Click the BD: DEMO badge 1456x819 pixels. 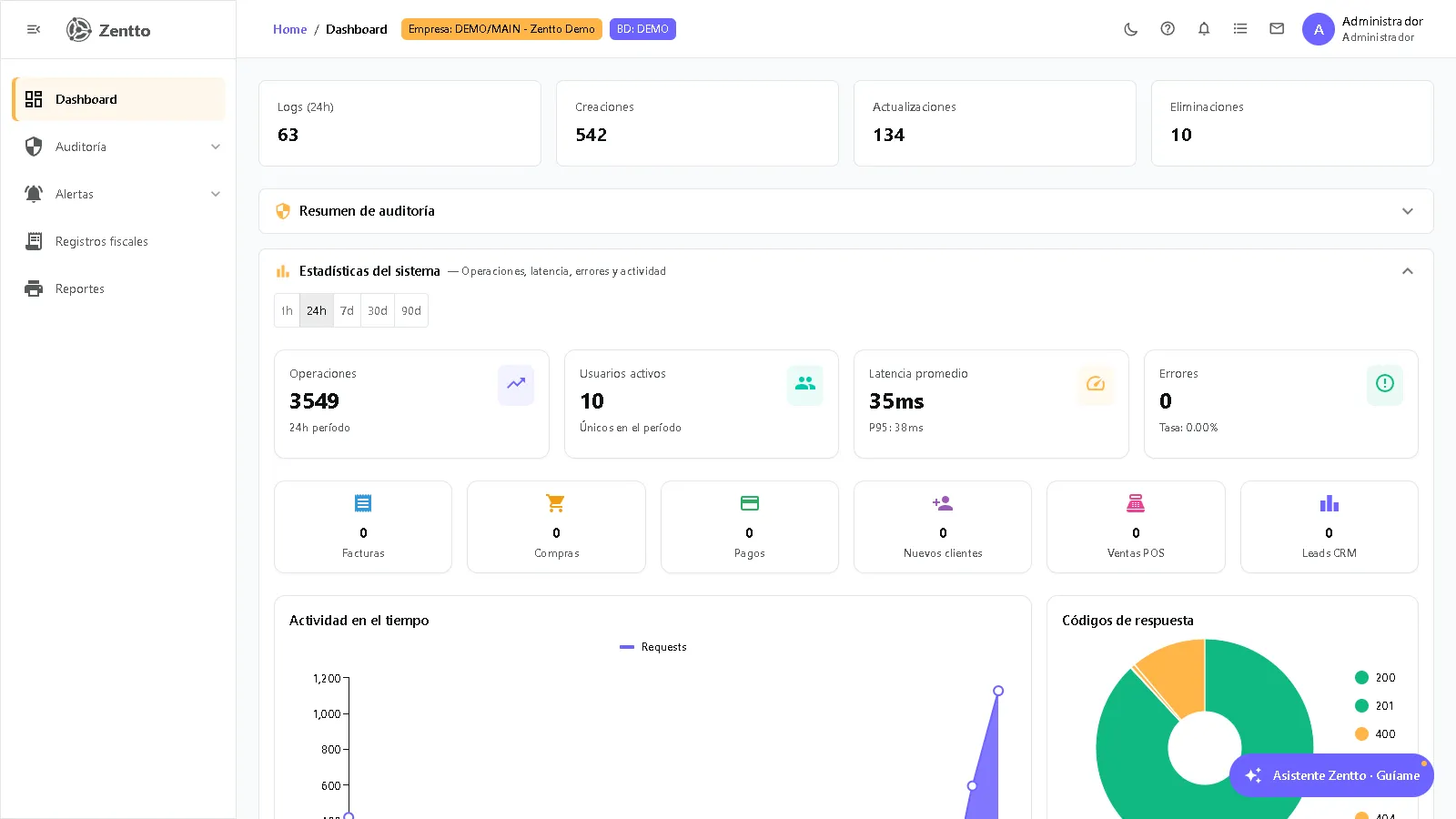[642, 29]
